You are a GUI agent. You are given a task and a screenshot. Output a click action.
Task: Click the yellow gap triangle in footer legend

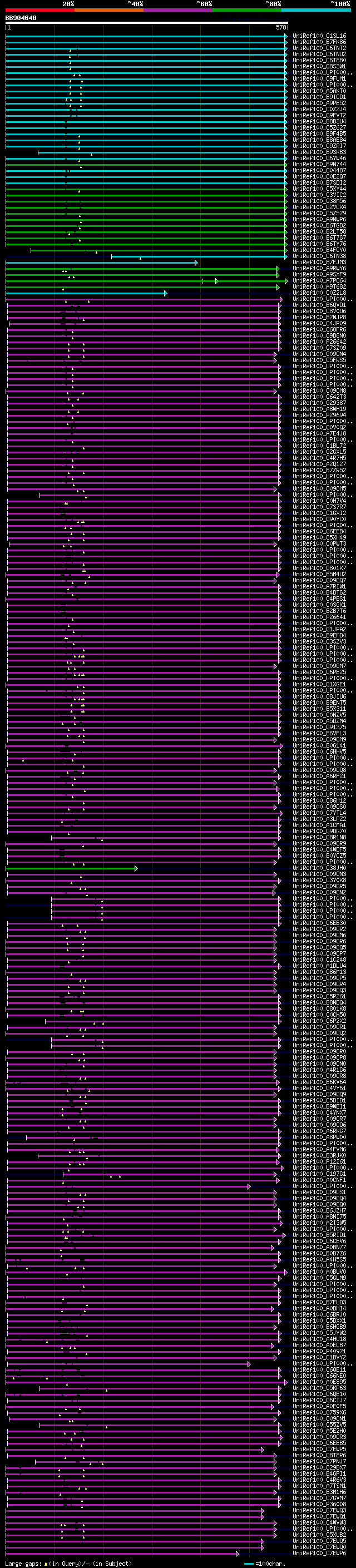click(x=46, y=1564)
